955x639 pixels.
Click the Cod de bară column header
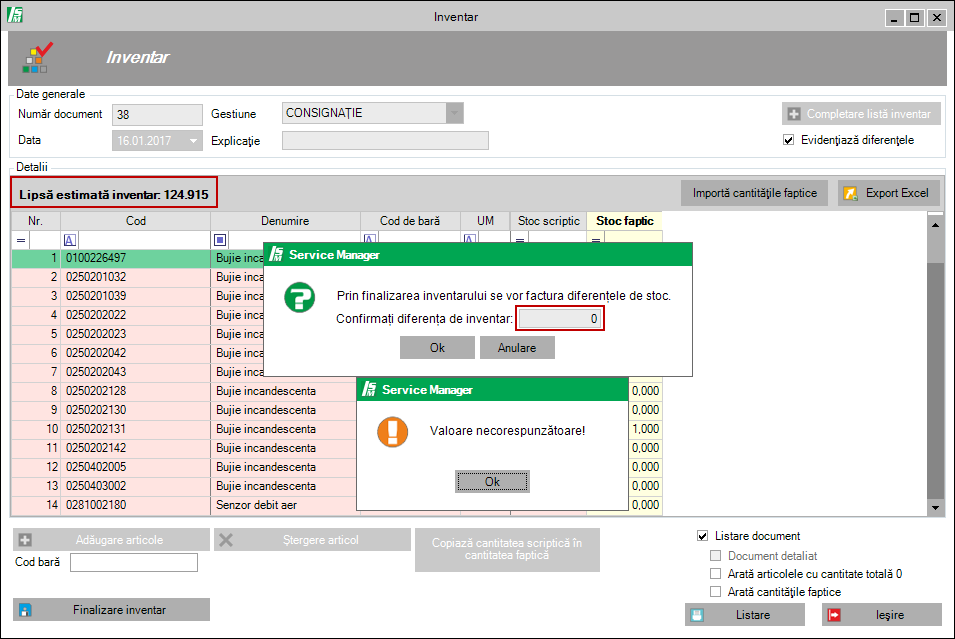tap(410, 221)
